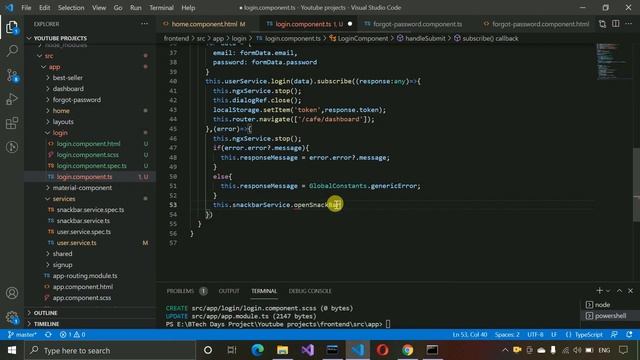Go to line via Ln 53, Col 40

coord(469,334)
